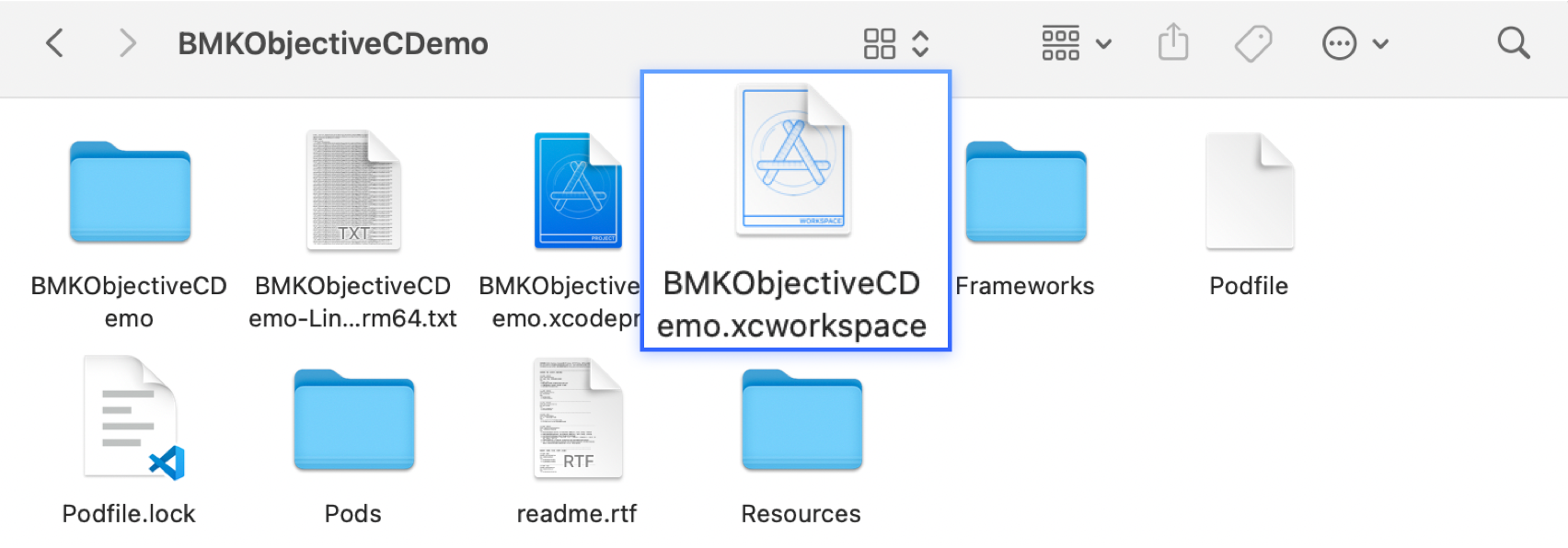Select the readme.rtf document

[x=578, y=419]
